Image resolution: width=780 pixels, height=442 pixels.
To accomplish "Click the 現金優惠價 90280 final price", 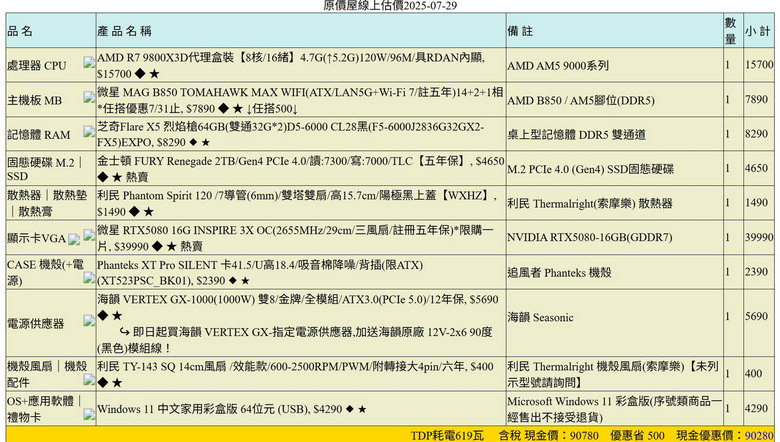I will coord(725,436).
